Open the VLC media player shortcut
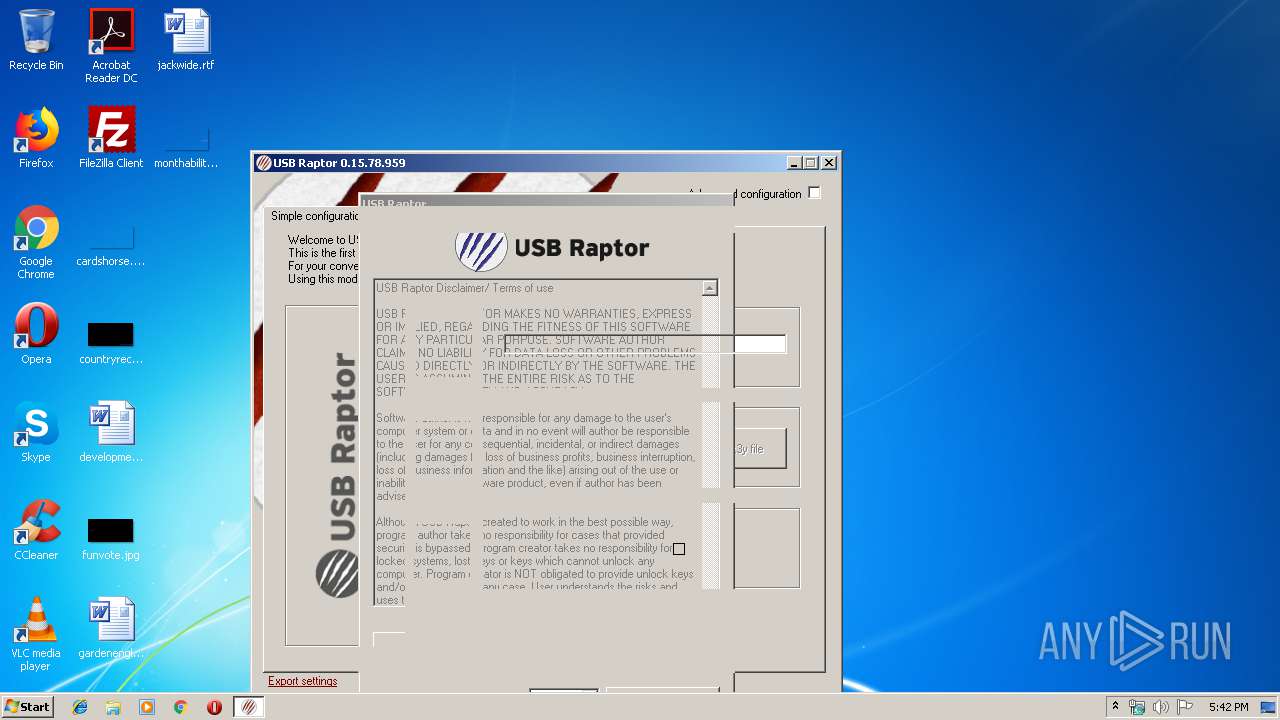 click(x=36, y=634)
